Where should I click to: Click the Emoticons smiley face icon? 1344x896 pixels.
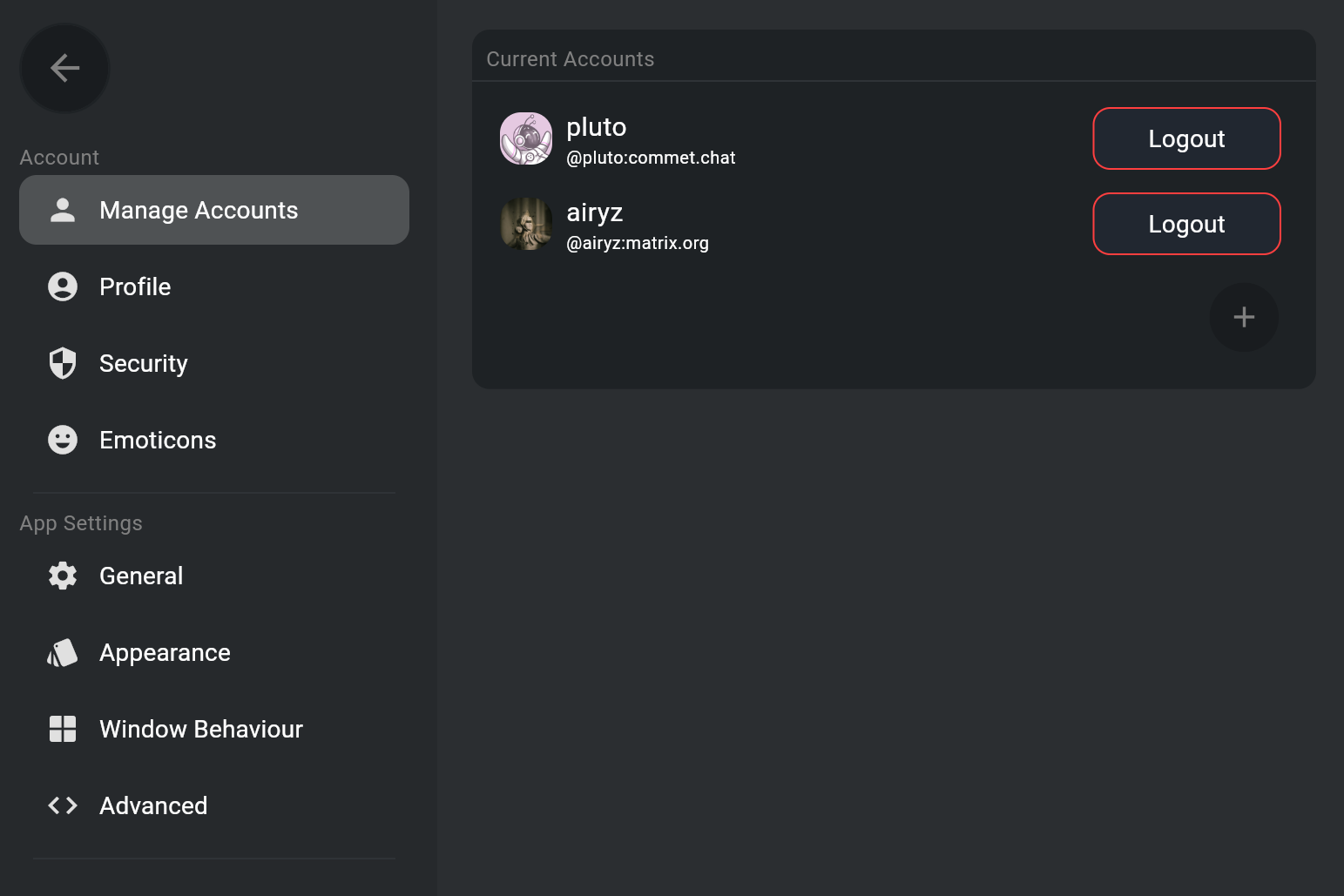(x=63, y=440)
